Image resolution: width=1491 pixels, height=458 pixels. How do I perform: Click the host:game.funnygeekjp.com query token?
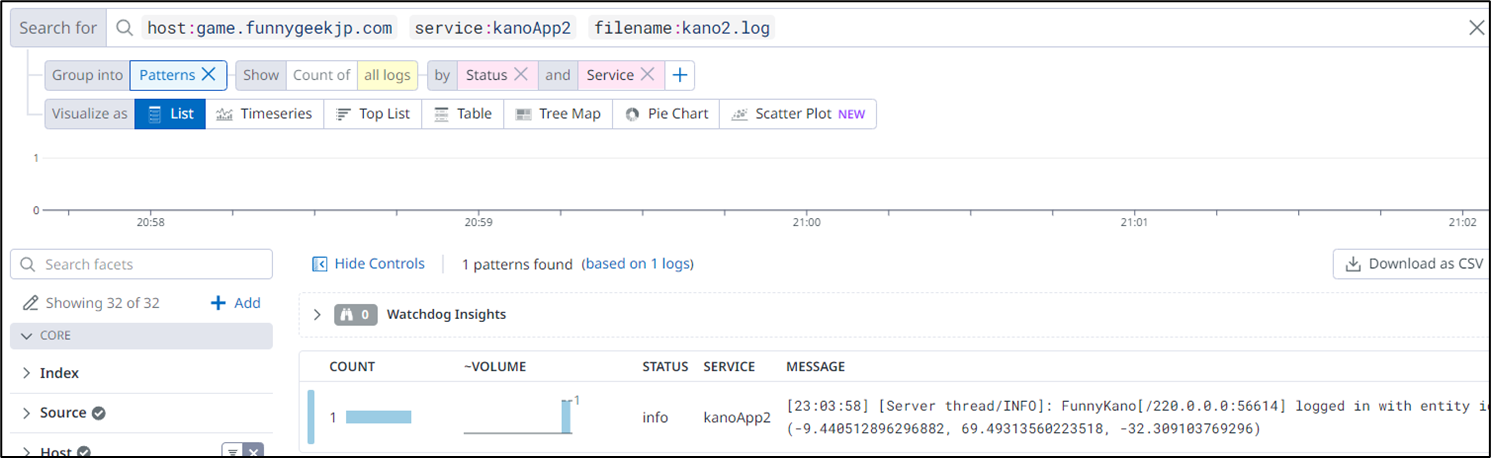[271, 28]
